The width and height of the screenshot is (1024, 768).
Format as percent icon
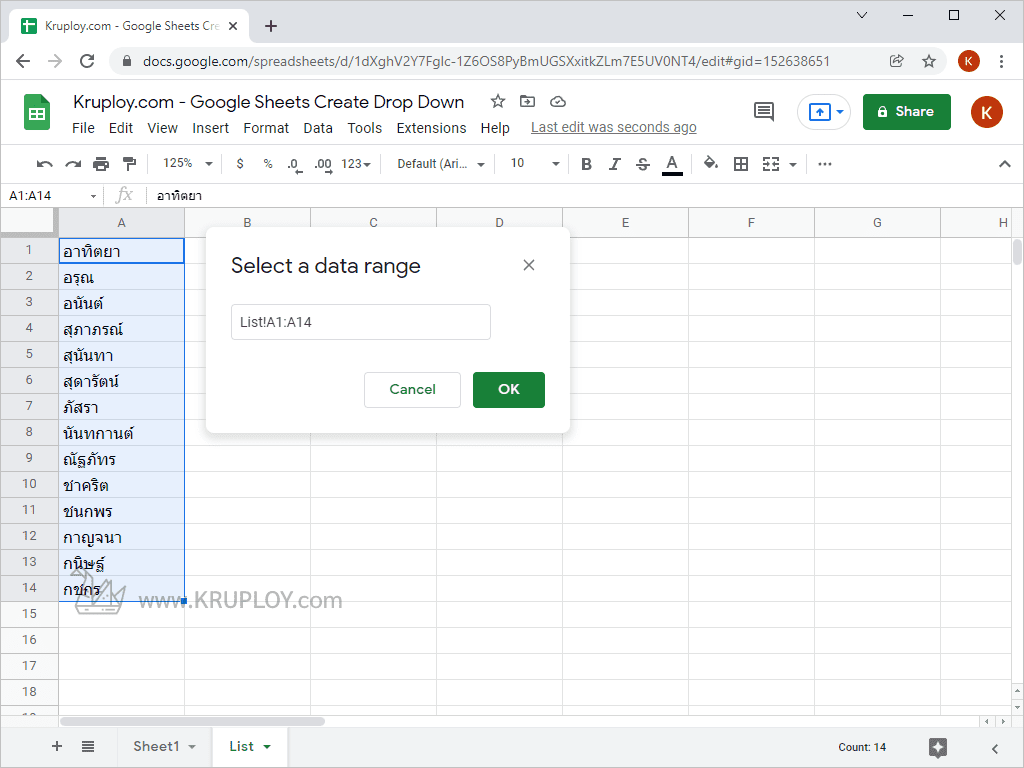[268, 164]
